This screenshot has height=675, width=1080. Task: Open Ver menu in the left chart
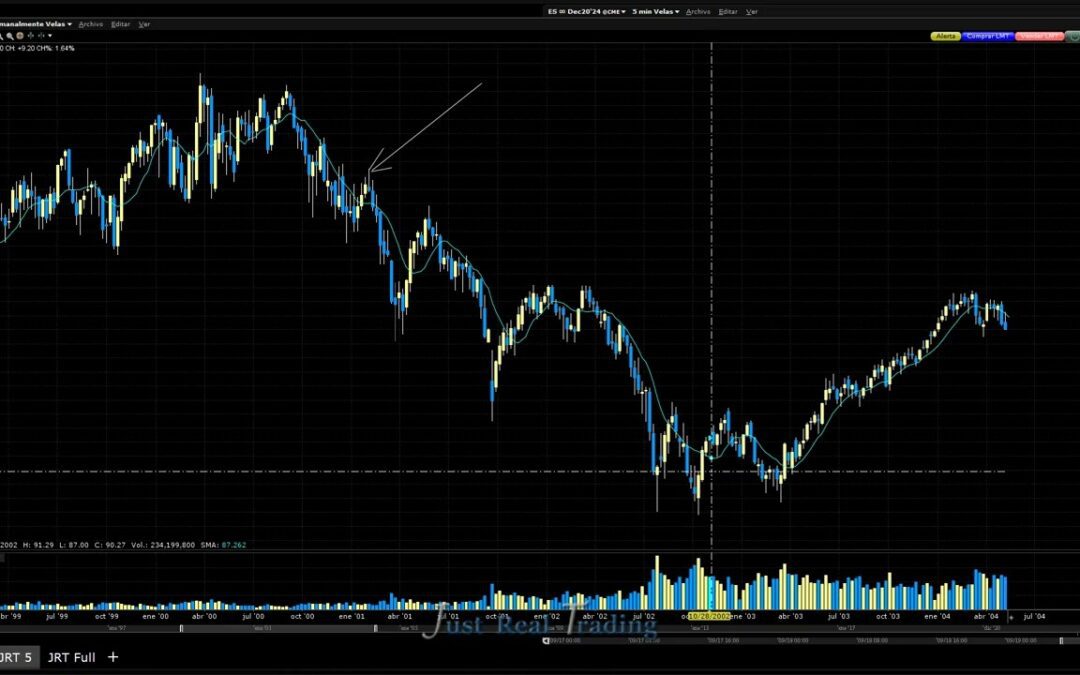145,23
